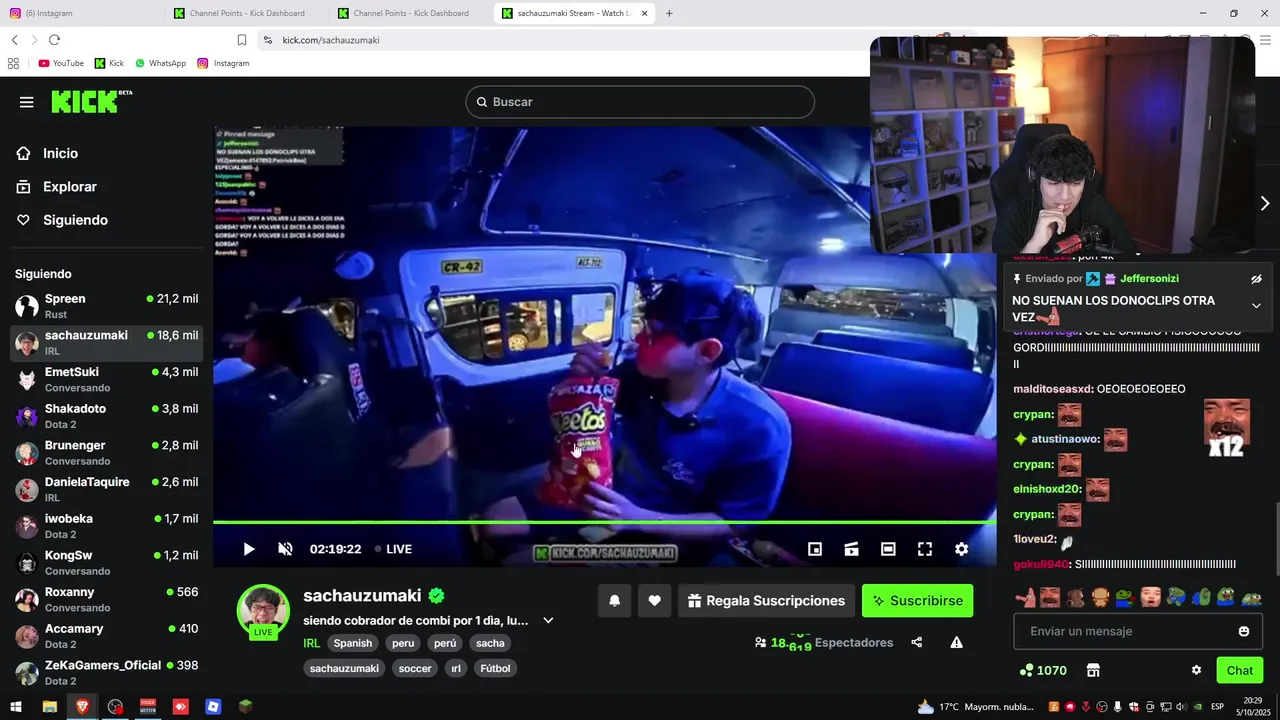
Task: Send message with Chat button
Action: coord(1239,670)
